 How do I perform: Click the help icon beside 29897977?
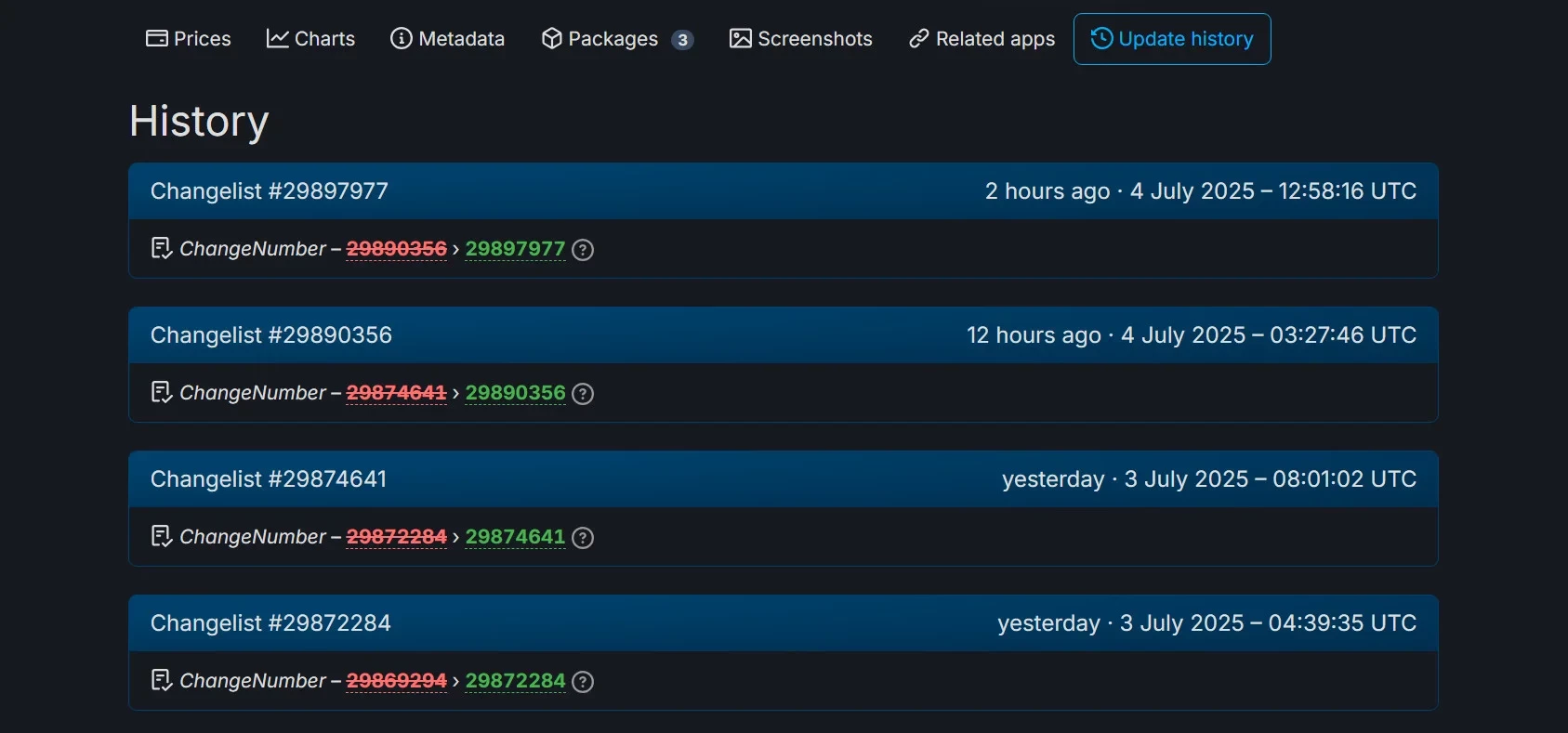click(x=583, y=250)
